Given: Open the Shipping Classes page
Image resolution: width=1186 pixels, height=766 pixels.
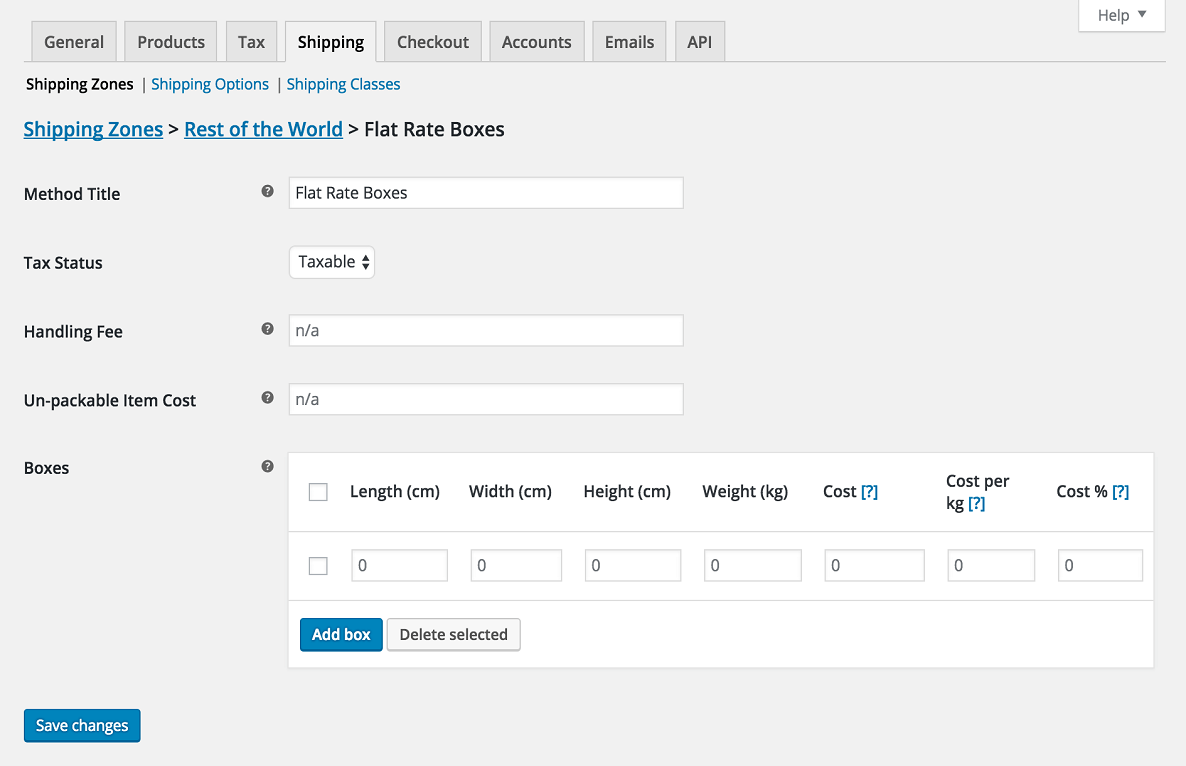Looking at the screenshot, I should click(343, 84).
